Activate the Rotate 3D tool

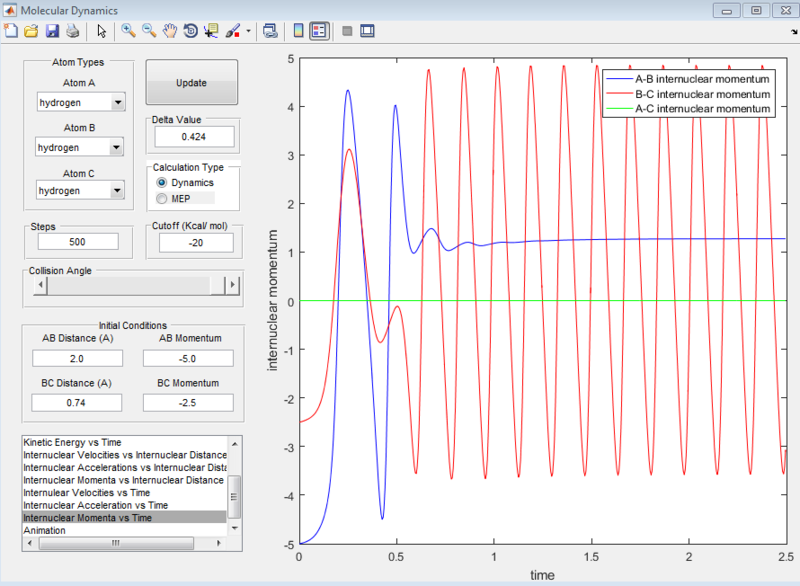point(190,31)
